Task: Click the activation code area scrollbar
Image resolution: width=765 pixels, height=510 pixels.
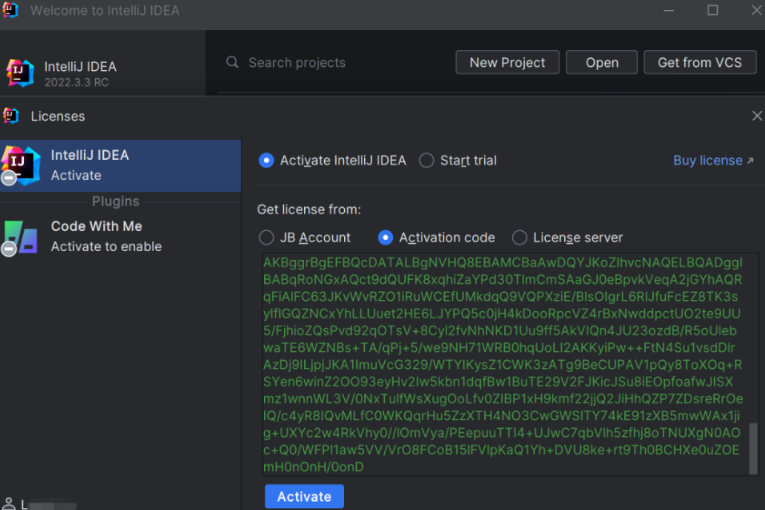Action: click(x=753, y=448)
